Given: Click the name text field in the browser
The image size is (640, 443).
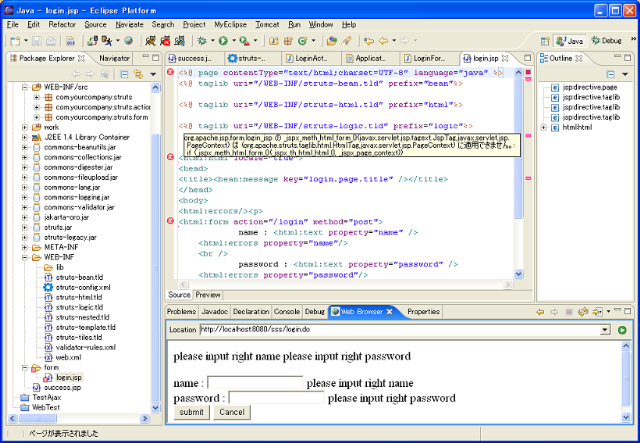Looking at the screenshot, I should [x=255, y=383].
